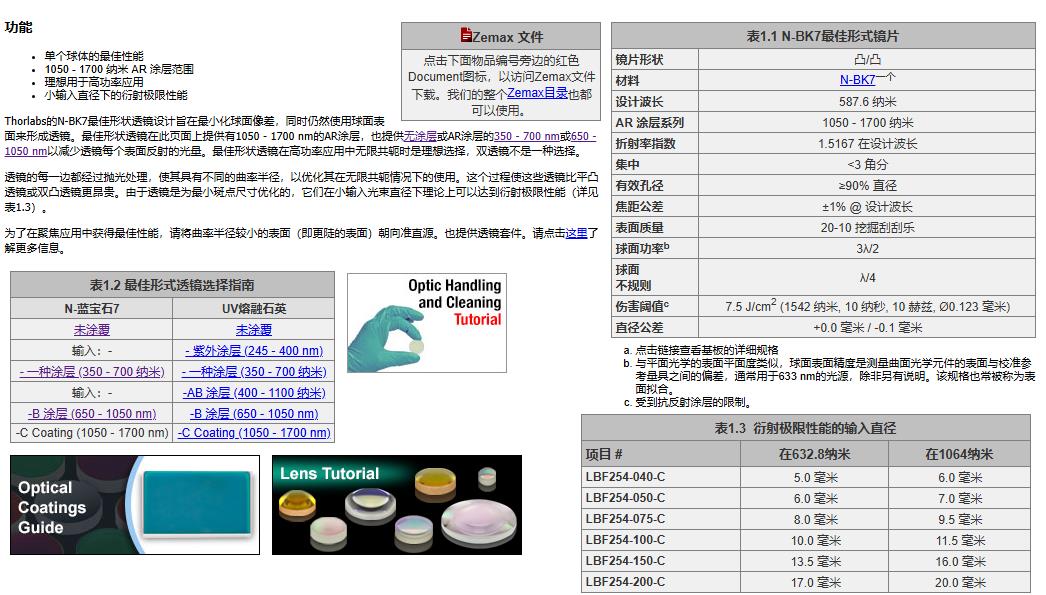
Task: Select the LBF254-050-C item row
Action: (x=806, y=498)
